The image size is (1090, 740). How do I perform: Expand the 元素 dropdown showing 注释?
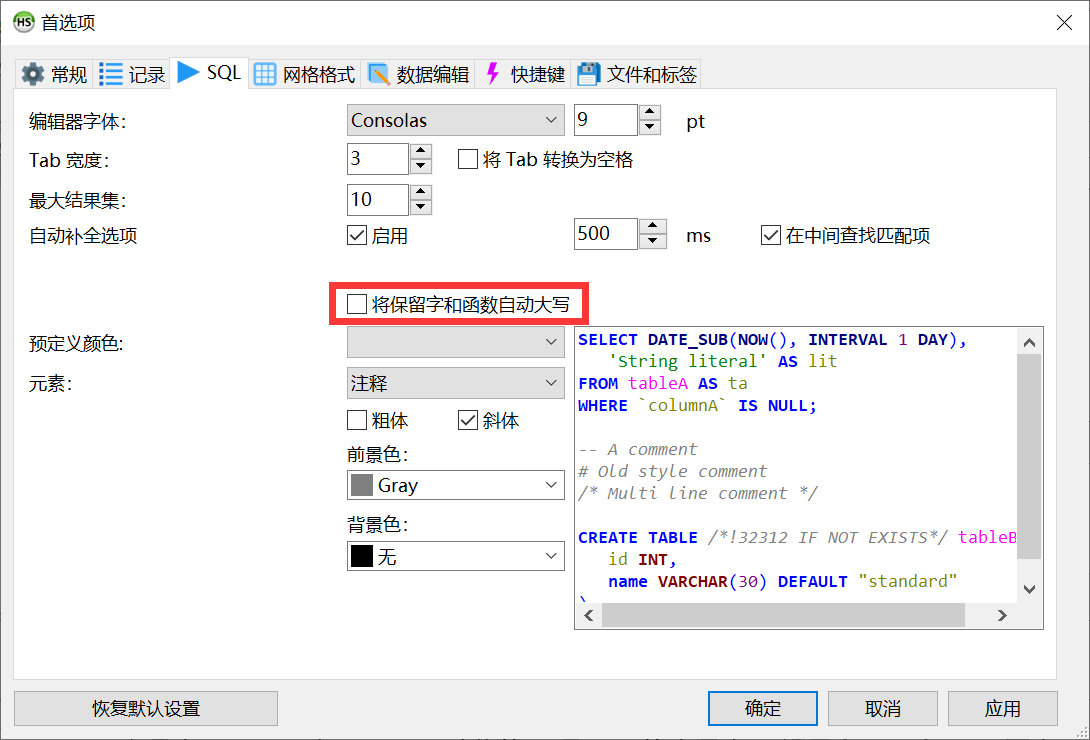point(455,383)
